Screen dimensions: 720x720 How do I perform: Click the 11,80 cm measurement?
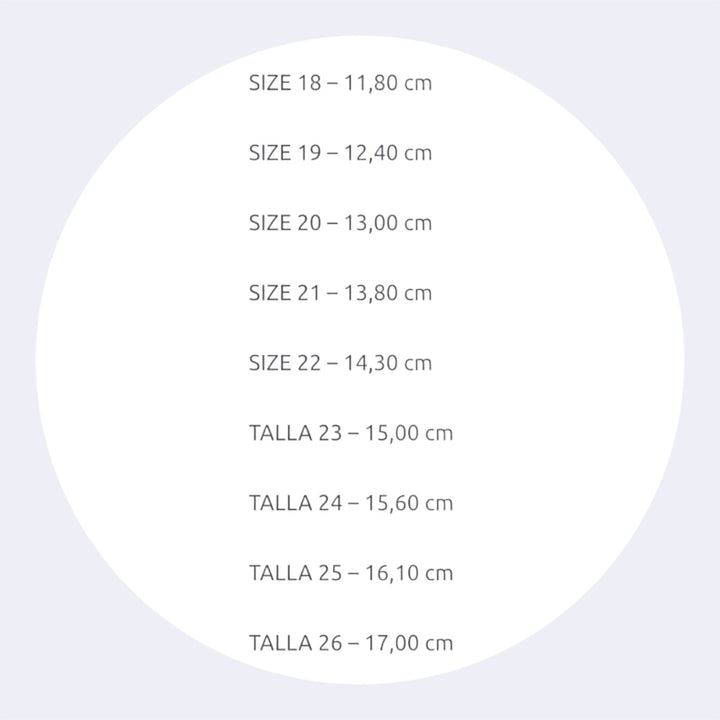coord(388,83)
